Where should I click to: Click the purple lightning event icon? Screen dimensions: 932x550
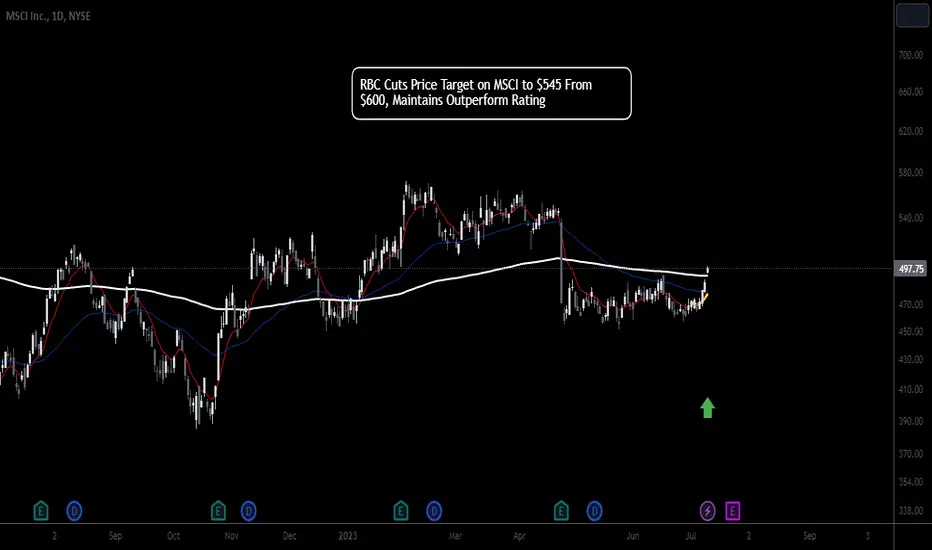tap(707, 510)
